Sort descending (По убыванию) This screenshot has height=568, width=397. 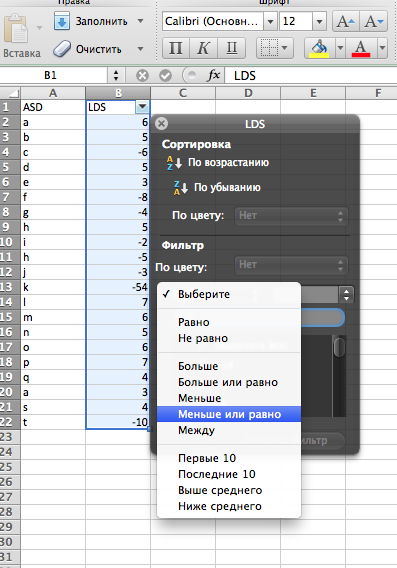pyautogui.click(x=217, y=187)
